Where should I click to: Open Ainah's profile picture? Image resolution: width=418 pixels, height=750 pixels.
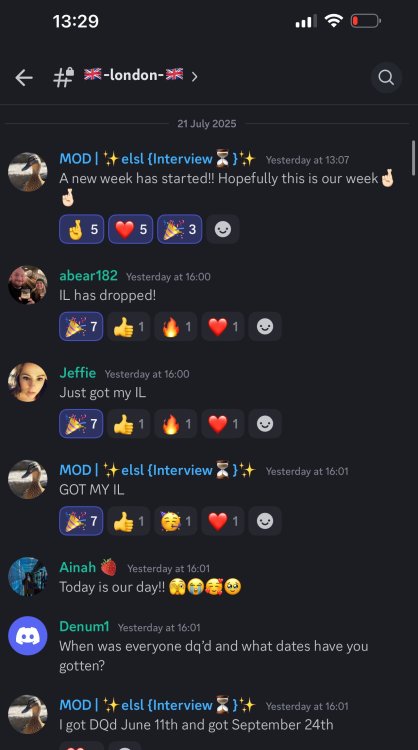[x=28, y=576]
